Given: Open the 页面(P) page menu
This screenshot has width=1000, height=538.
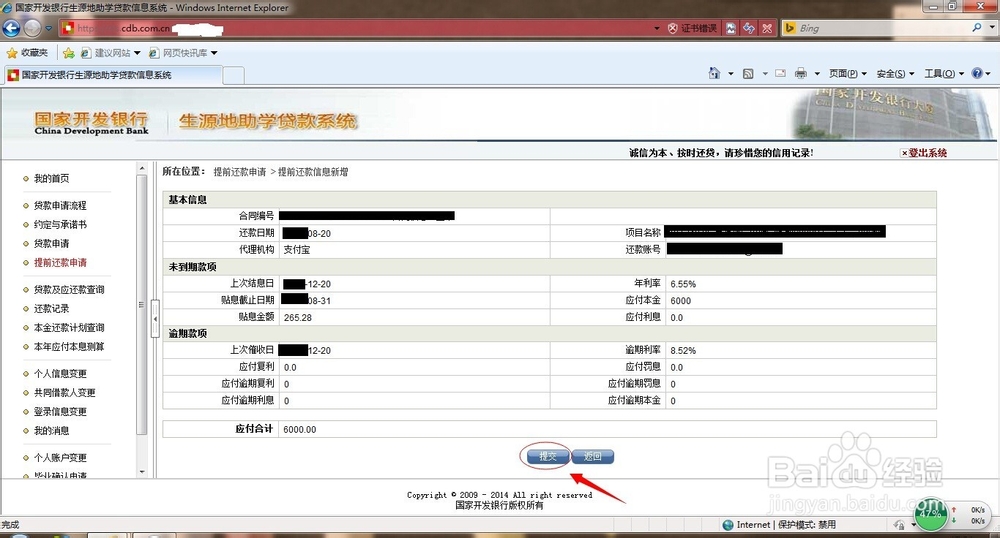Looking at the screenshot, I should click(x=848, y=74).
